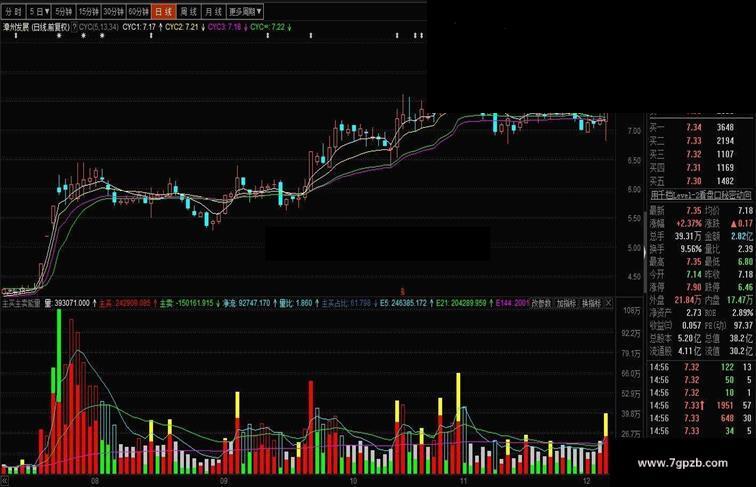The image size is (756, 487).
Task: Click the 14:56 trade row with volume 648
Action: [x=701, y=418]
